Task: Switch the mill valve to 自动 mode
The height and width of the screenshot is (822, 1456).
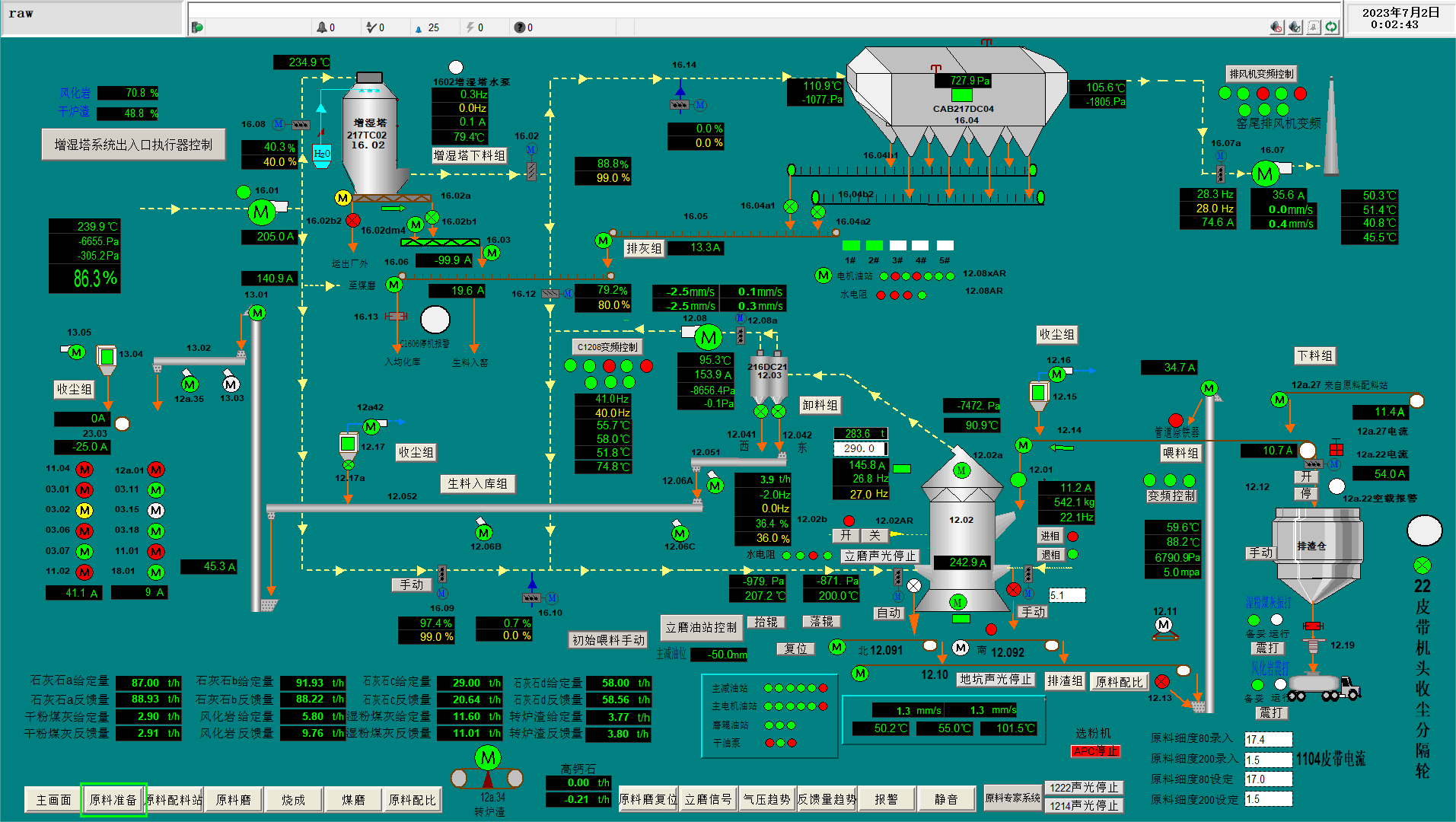Action: pos(889,613)
